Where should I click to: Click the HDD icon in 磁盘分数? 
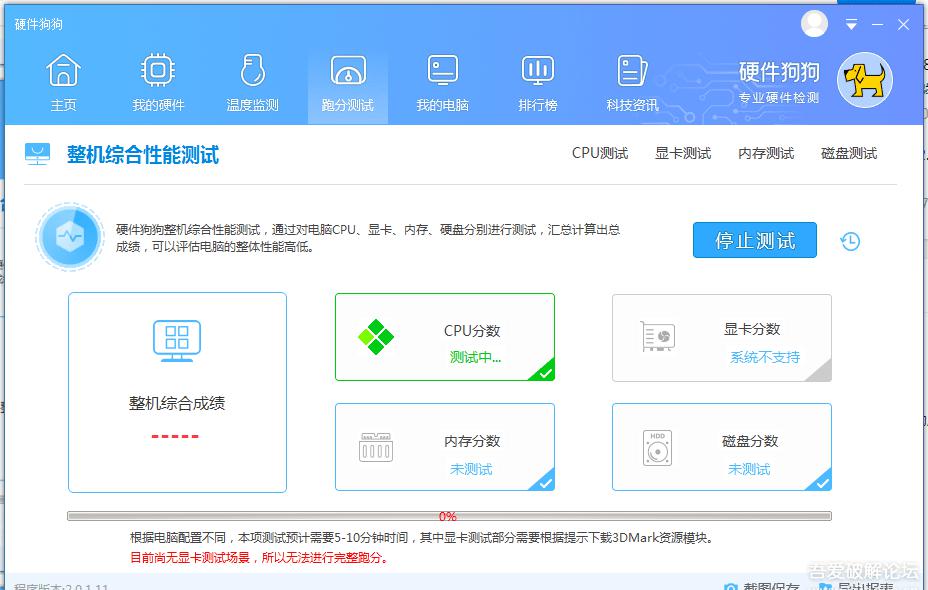point(658,448)
